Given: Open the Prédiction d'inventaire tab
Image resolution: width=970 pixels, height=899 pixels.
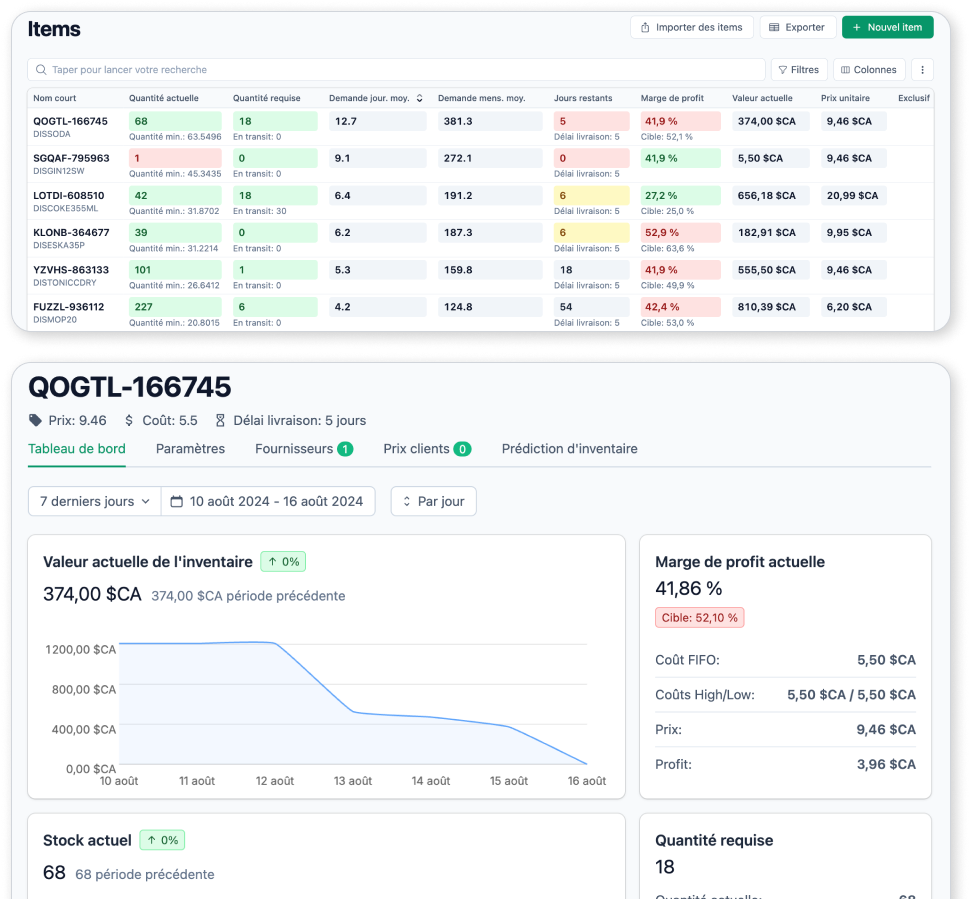Looking at the screenshot, I should click(570, 449).
